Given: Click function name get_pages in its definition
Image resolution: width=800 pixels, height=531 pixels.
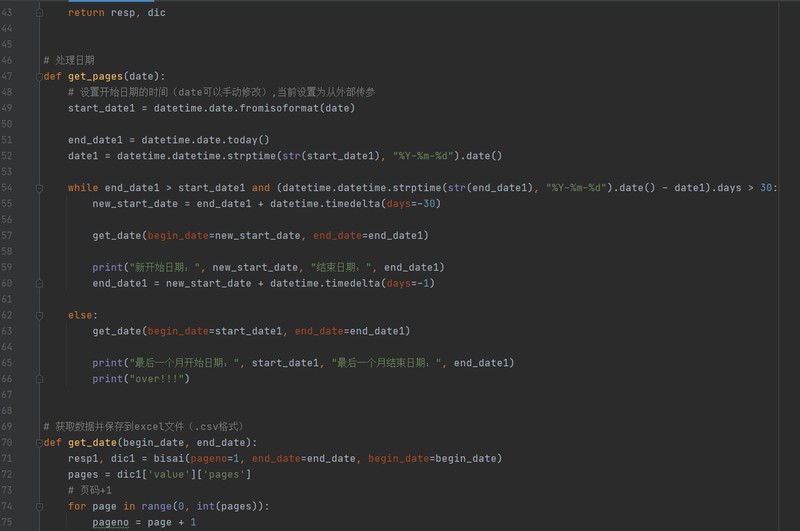Looking at the screenshot, I should (95, 77).
